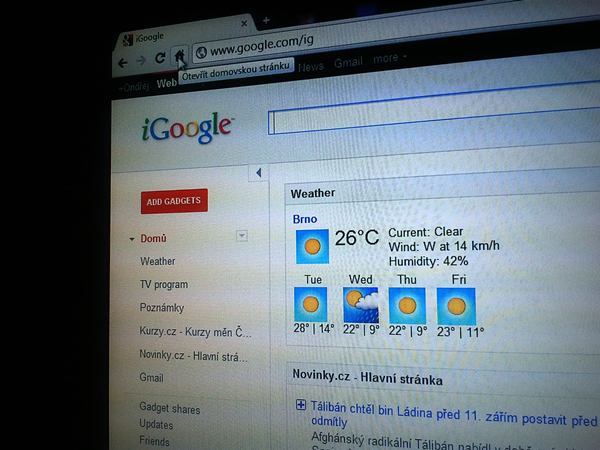Select the www.google.com/ig address field

coord(394,36)
